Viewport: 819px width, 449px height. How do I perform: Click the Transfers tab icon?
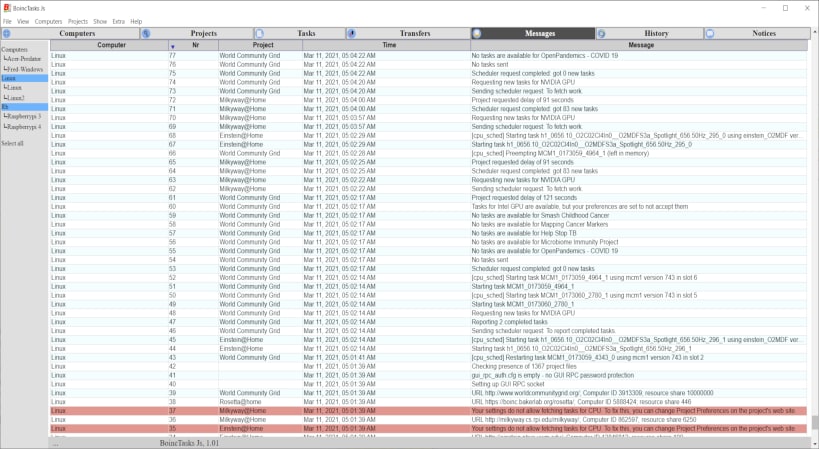[352, 33]
